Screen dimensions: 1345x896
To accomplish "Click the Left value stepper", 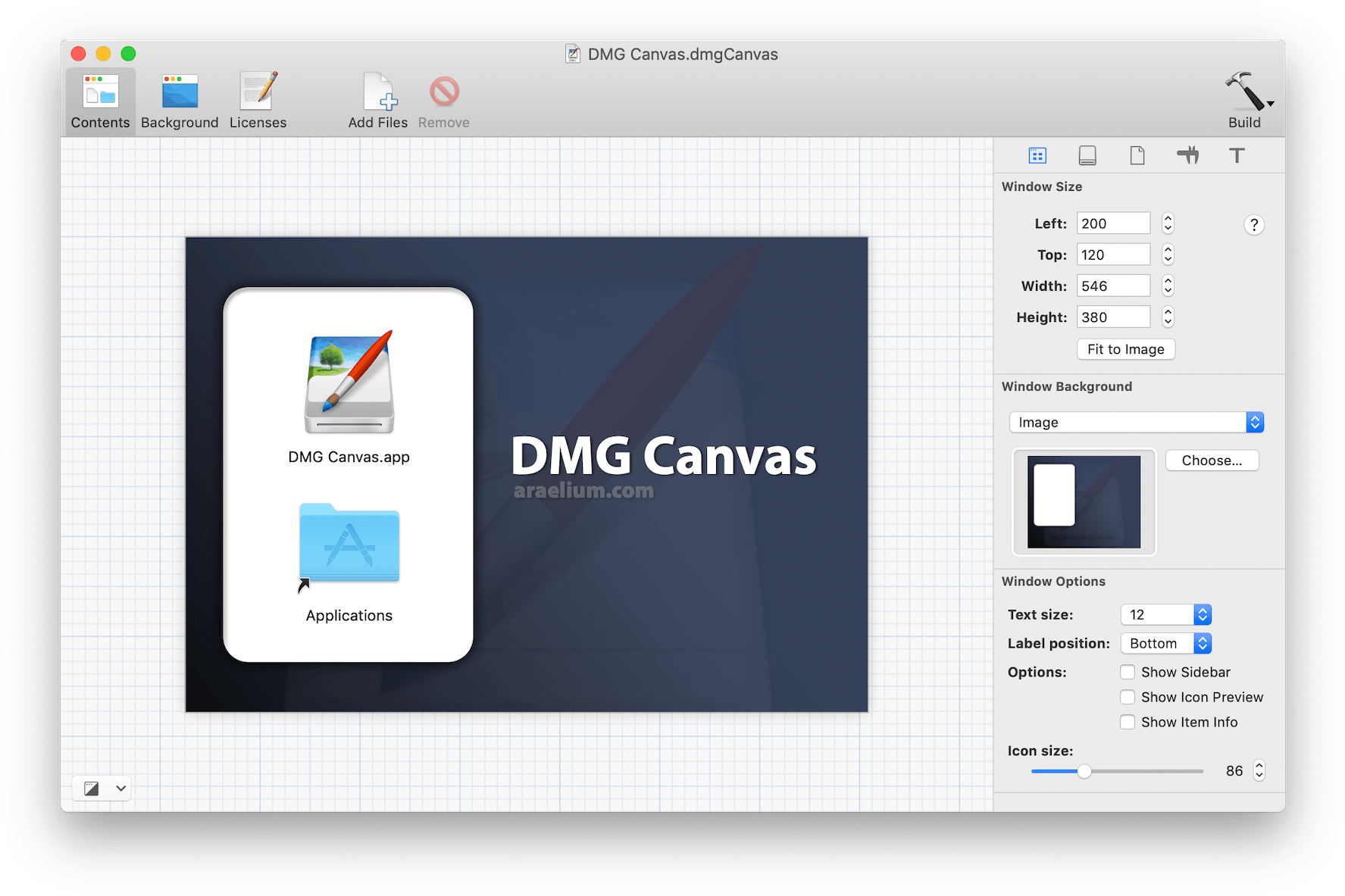I will point(1168,223).
